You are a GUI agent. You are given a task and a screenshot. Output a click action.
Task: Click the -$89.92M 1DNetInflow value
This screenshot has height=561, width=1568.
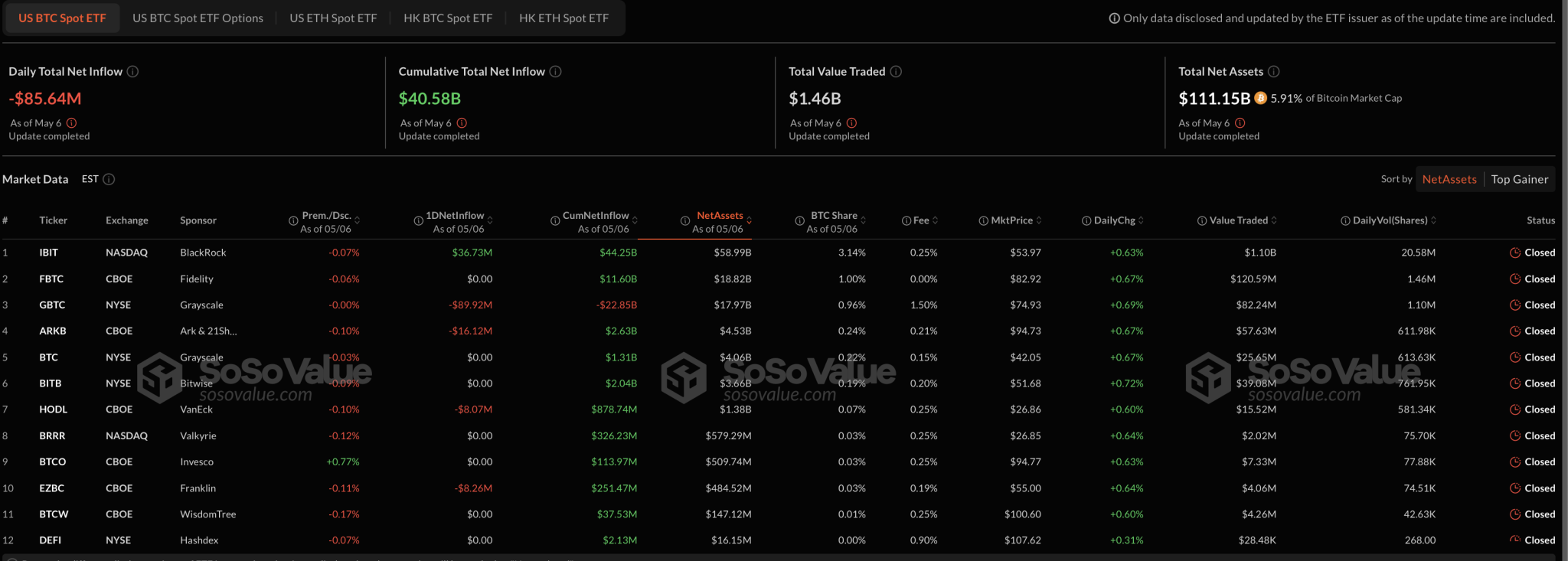click(x=470, y=305)
